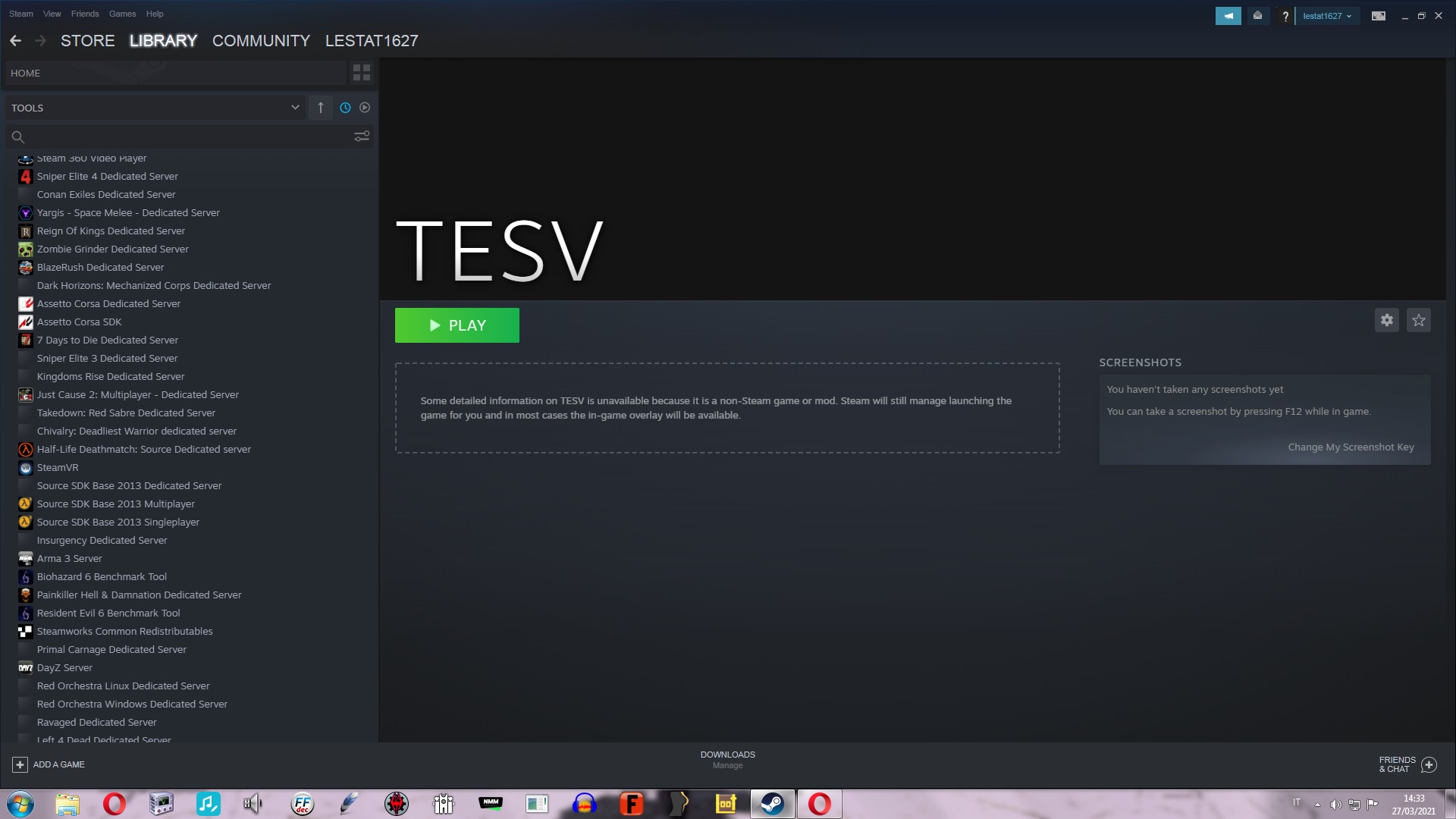Expand the TOOLS category dropdown
Viewport: 1456px width, 819px height.
point(155,108)
